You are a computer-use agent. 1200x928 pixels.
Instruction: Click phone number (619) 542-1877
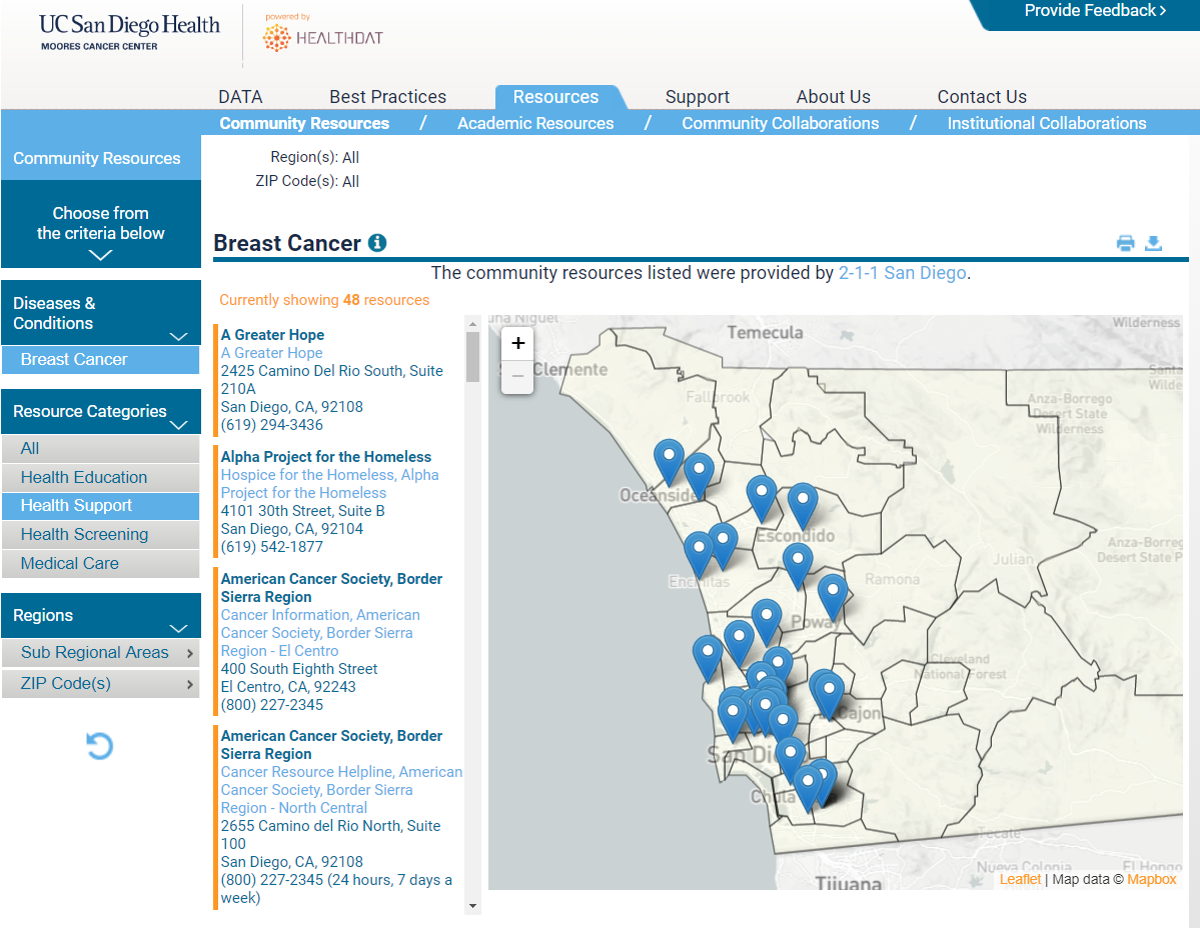click(x=272, y=547)
